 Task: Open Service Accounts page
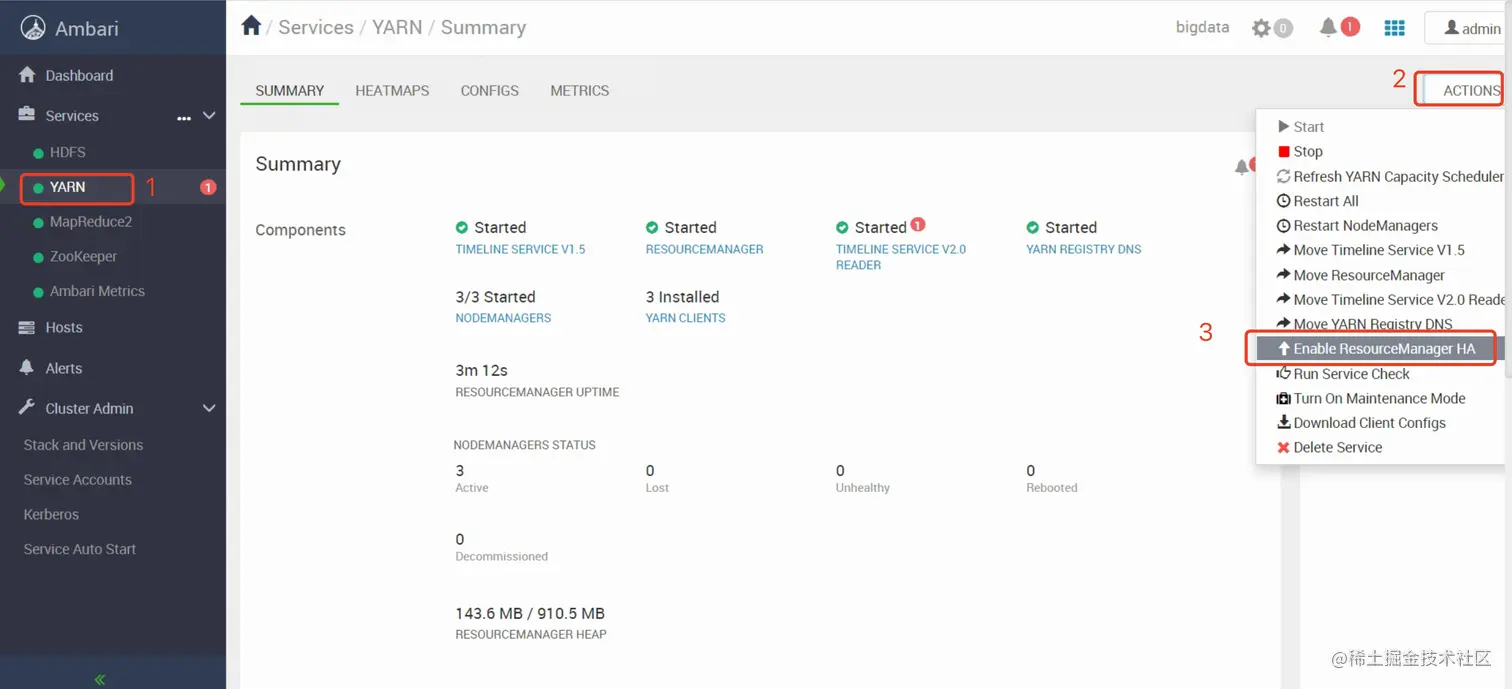(78, 480)
